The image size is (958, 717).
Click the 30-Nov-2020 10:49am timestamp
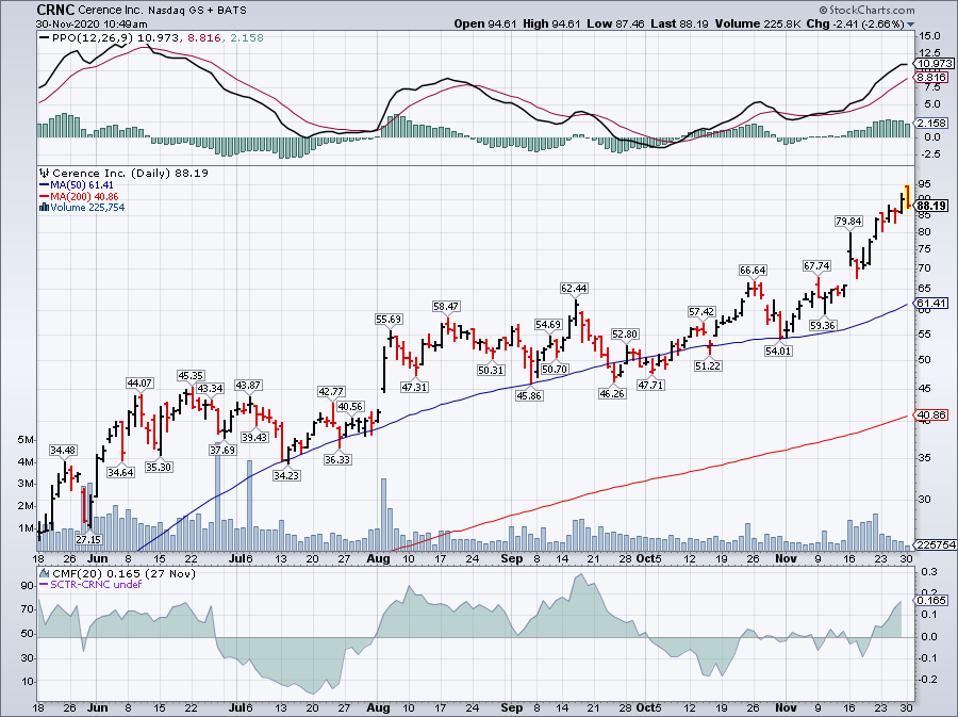click(92, 24)
